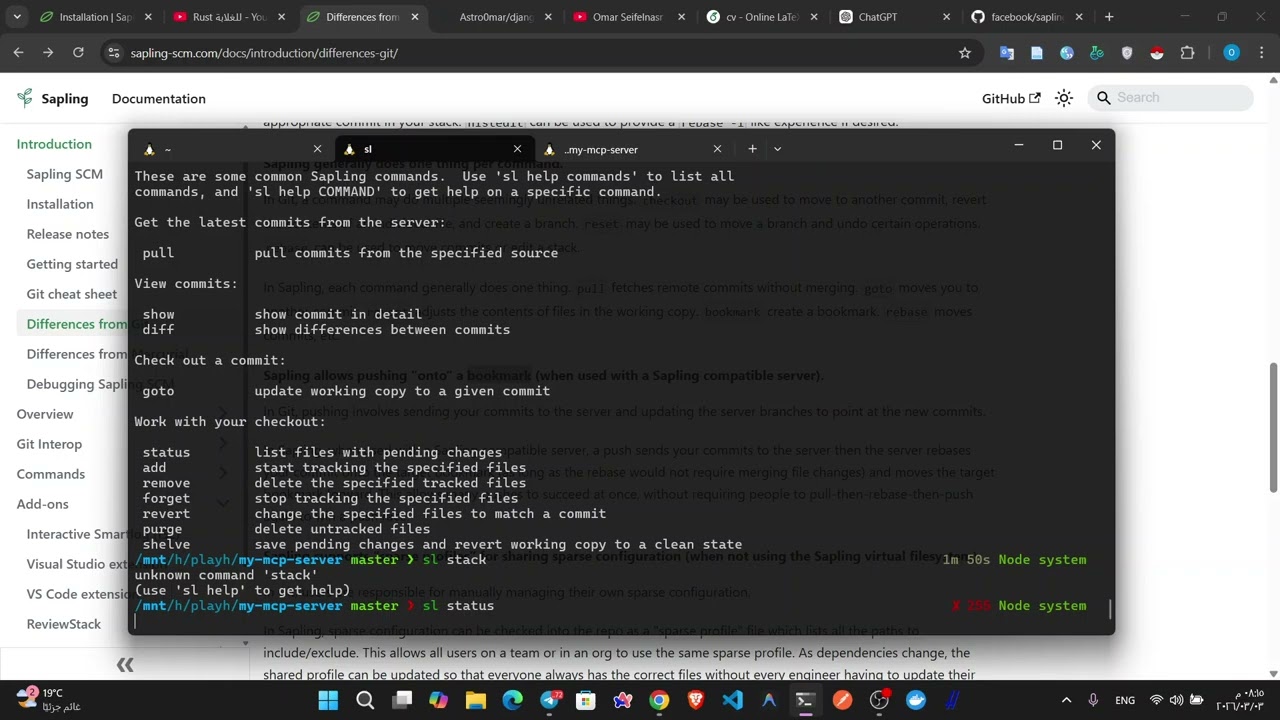This screenshot has height=720, width=1280.
Task: Open Microsoft Store from the taskbar
Action: tap(585, 700)
